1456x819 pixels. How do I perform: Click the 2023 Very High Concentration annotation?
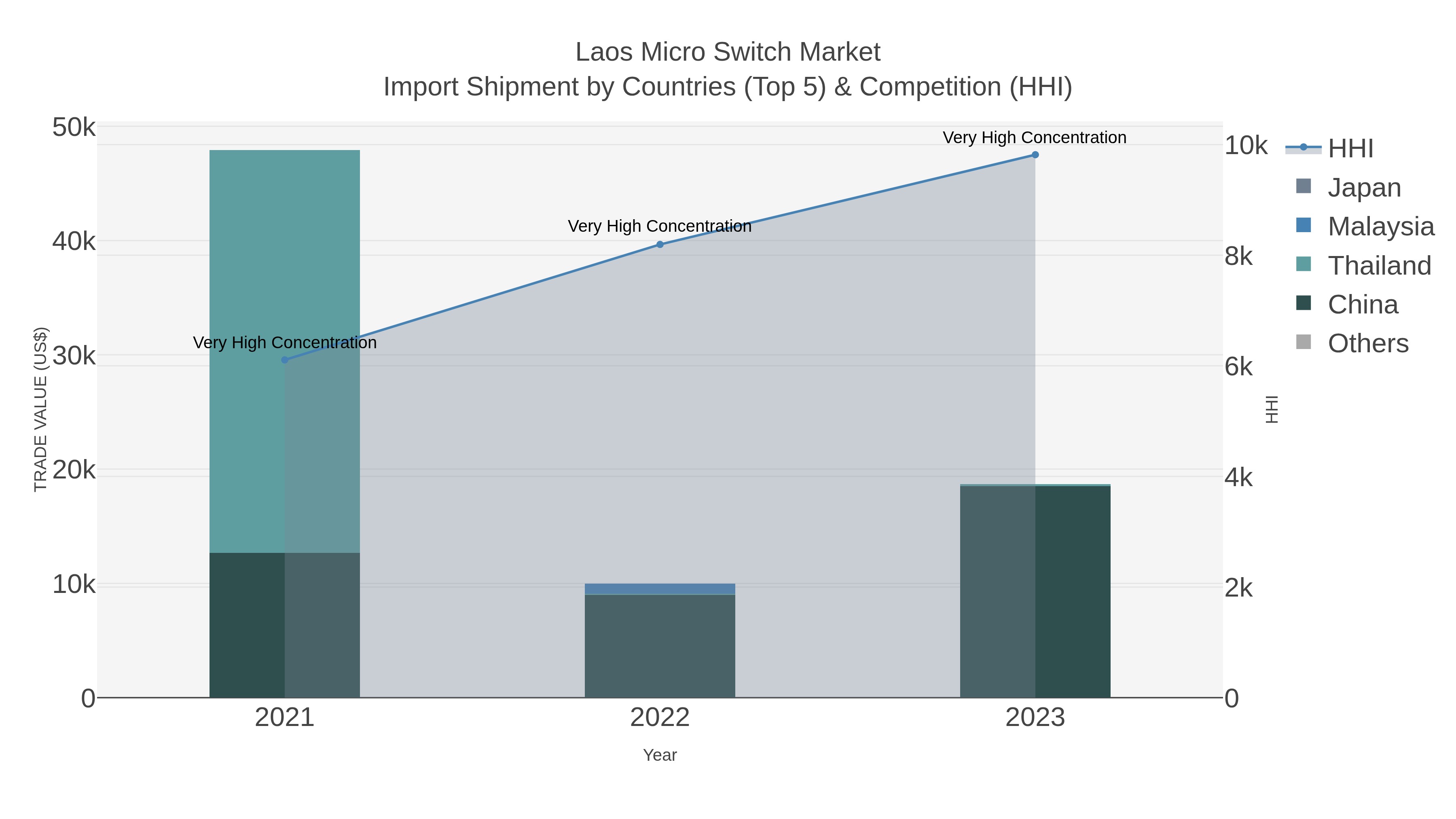(1035, 138)
